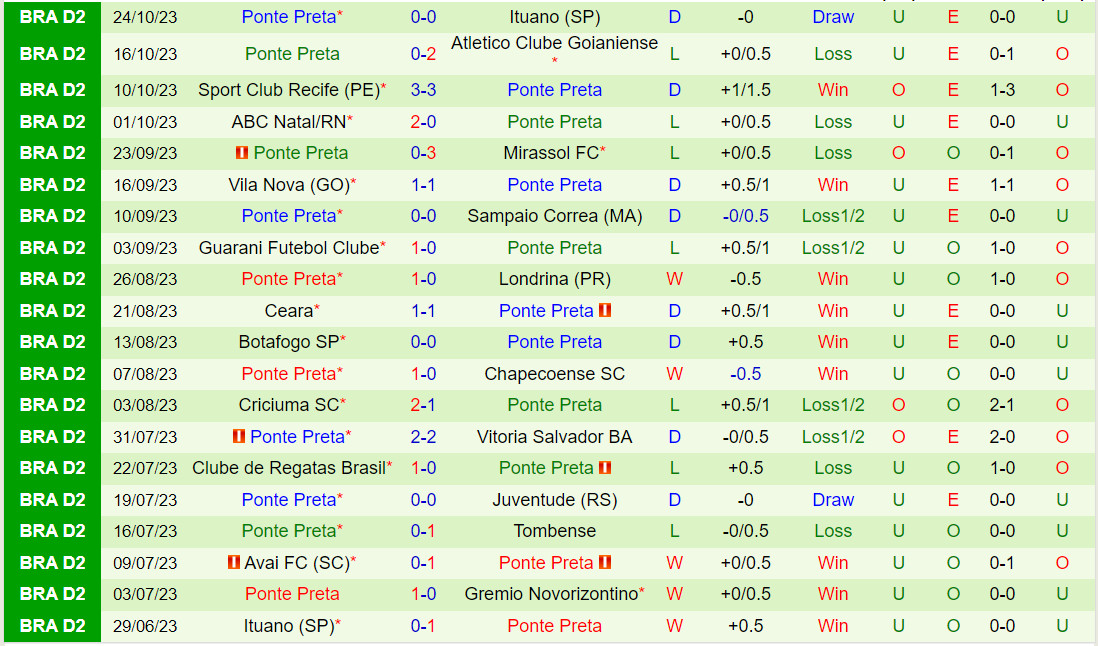Go to Vila Nova (GO) team page
This screenshot has height=646, width=1098.
[288, 185]
